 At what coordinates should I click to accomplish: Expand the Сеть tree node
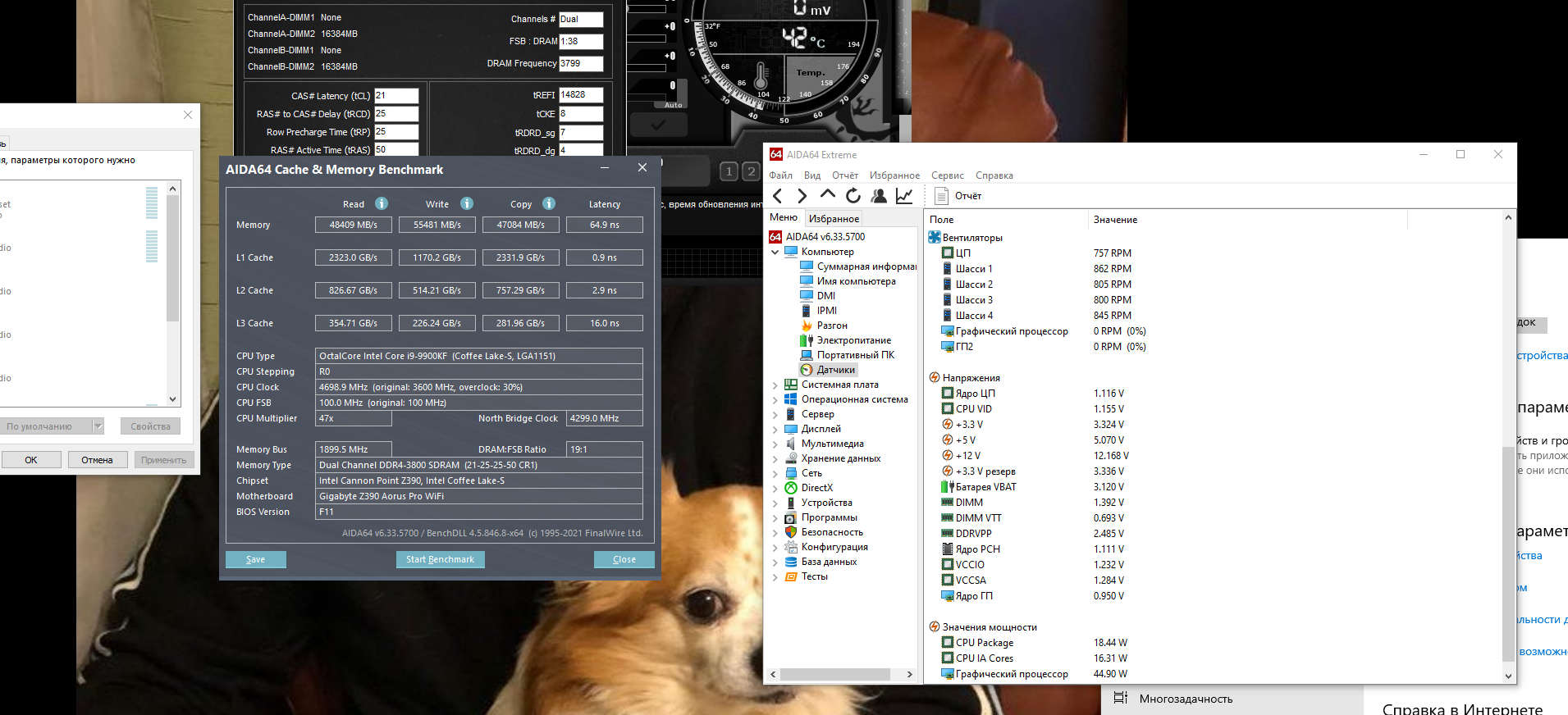[x=775, y=473]
